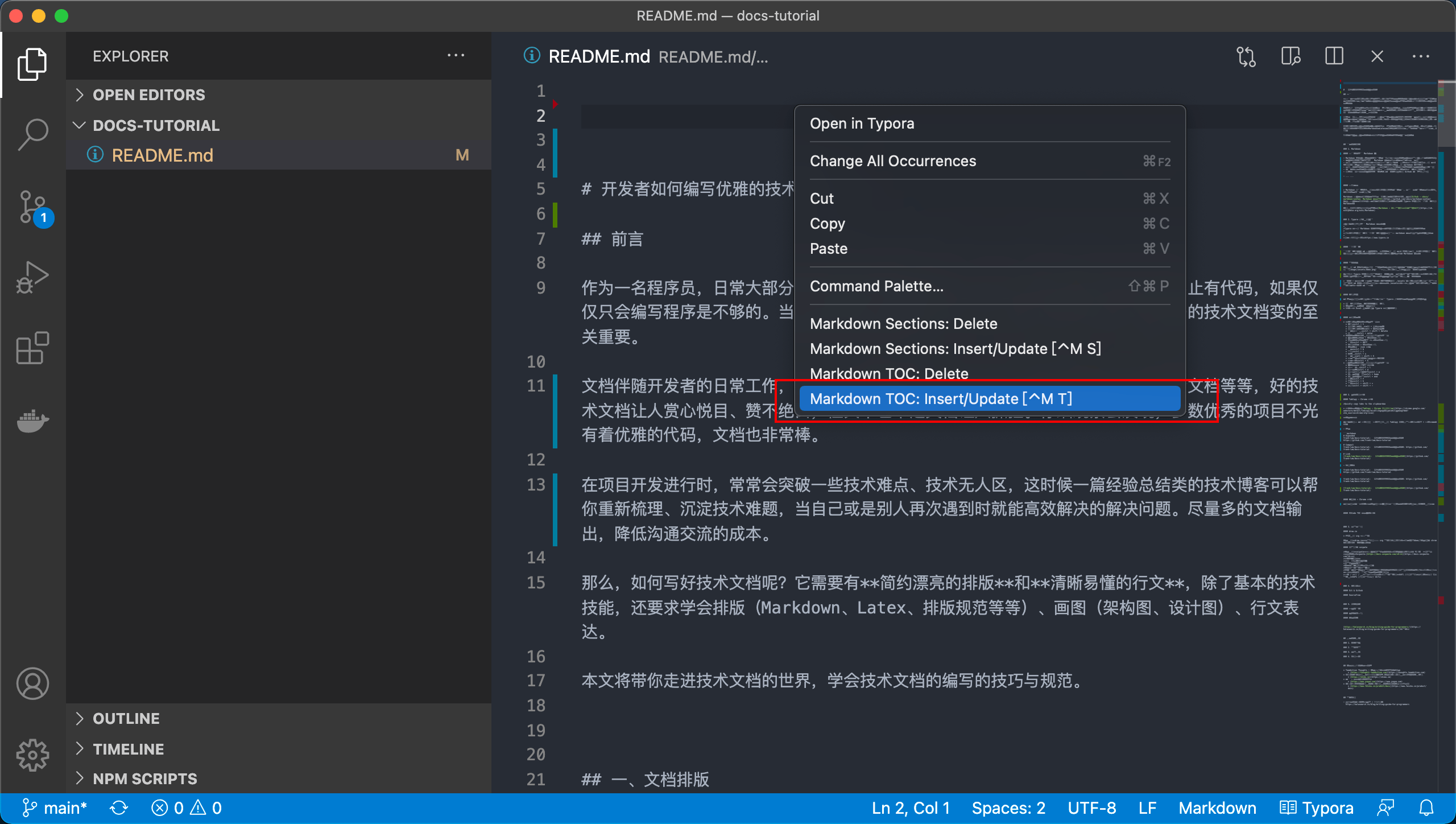Viewport: 1456px width, 824px height.
Task: Choose Open in Typora from context menu
Action: (862, 123)
